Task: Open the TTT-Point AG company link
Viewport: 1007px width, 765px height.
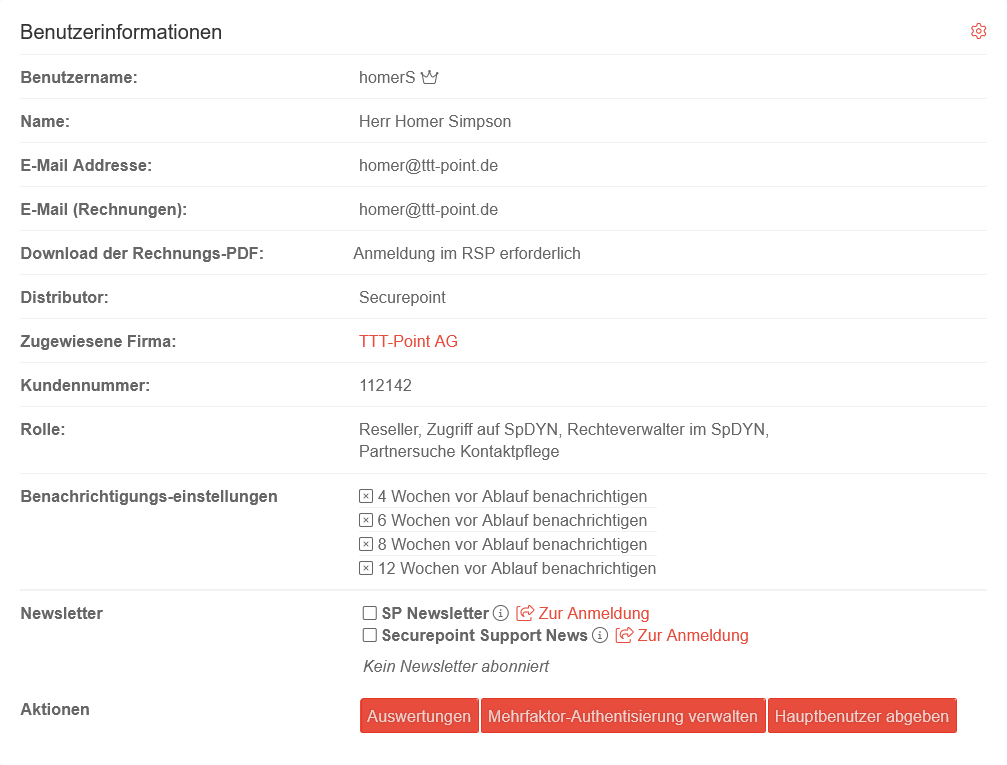Action: pyautogui.click(x=408, y=341)
